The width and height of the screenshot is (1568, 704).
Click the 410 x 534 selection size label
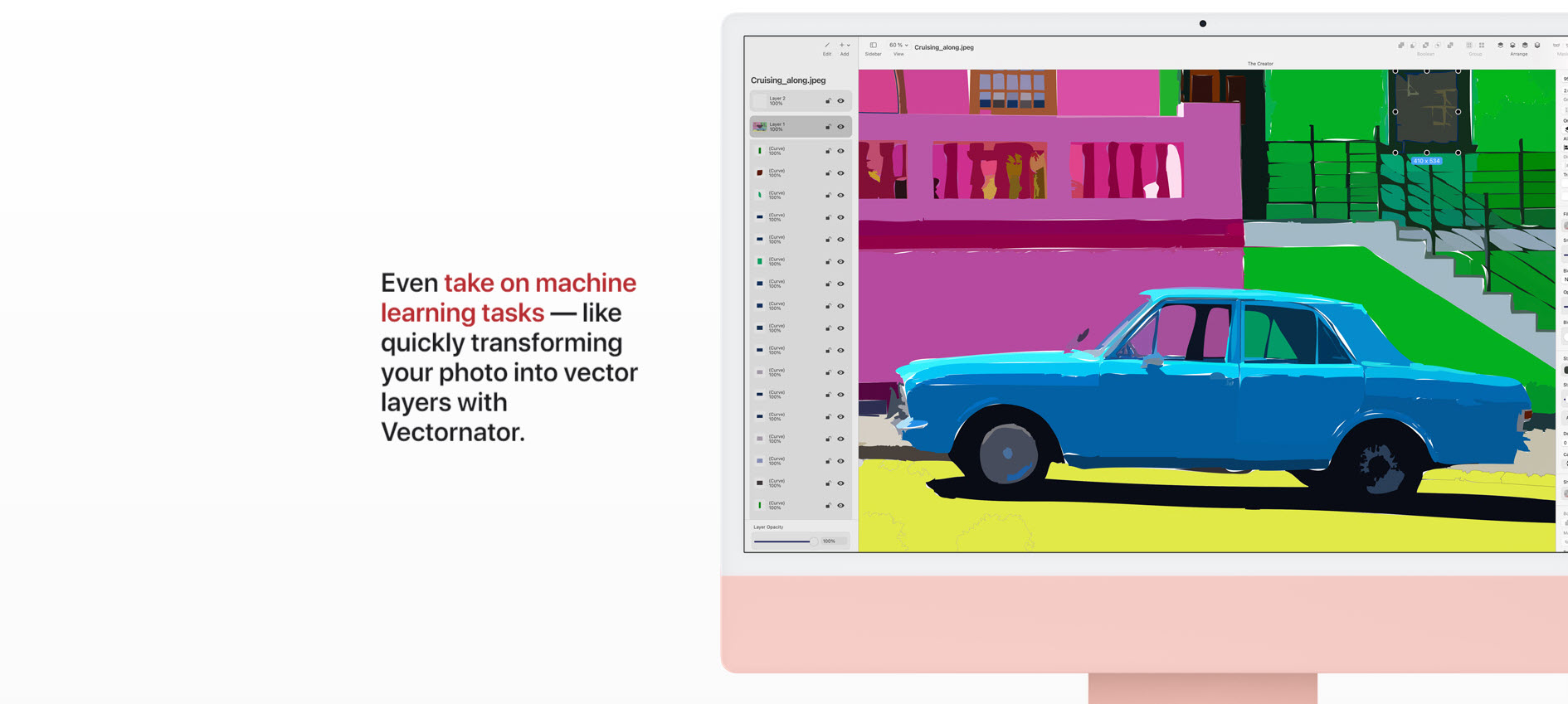click(x=1427, y=161)
